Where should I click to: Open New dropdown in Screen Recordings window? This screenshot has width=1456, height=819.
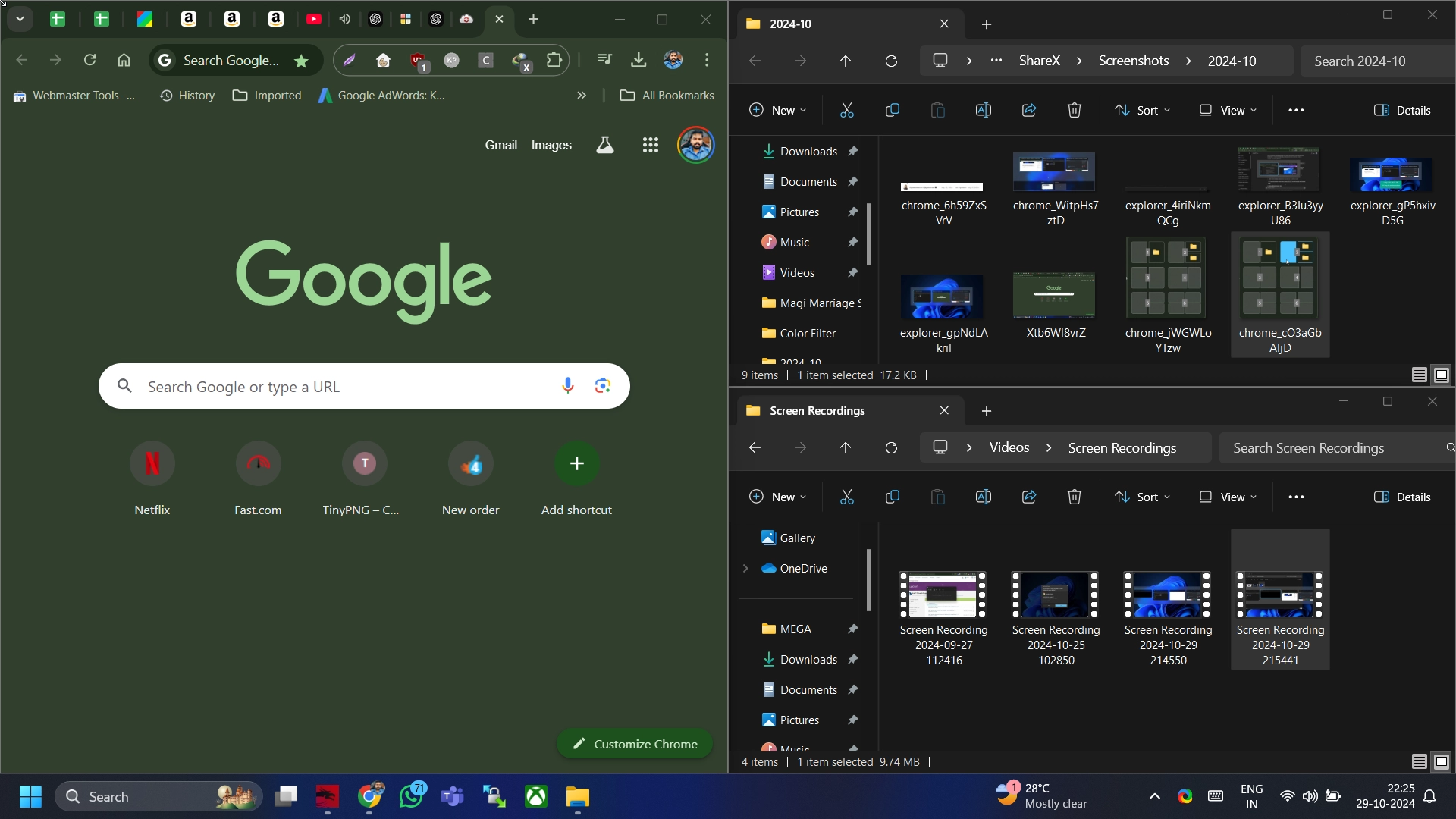pos(777,497)
